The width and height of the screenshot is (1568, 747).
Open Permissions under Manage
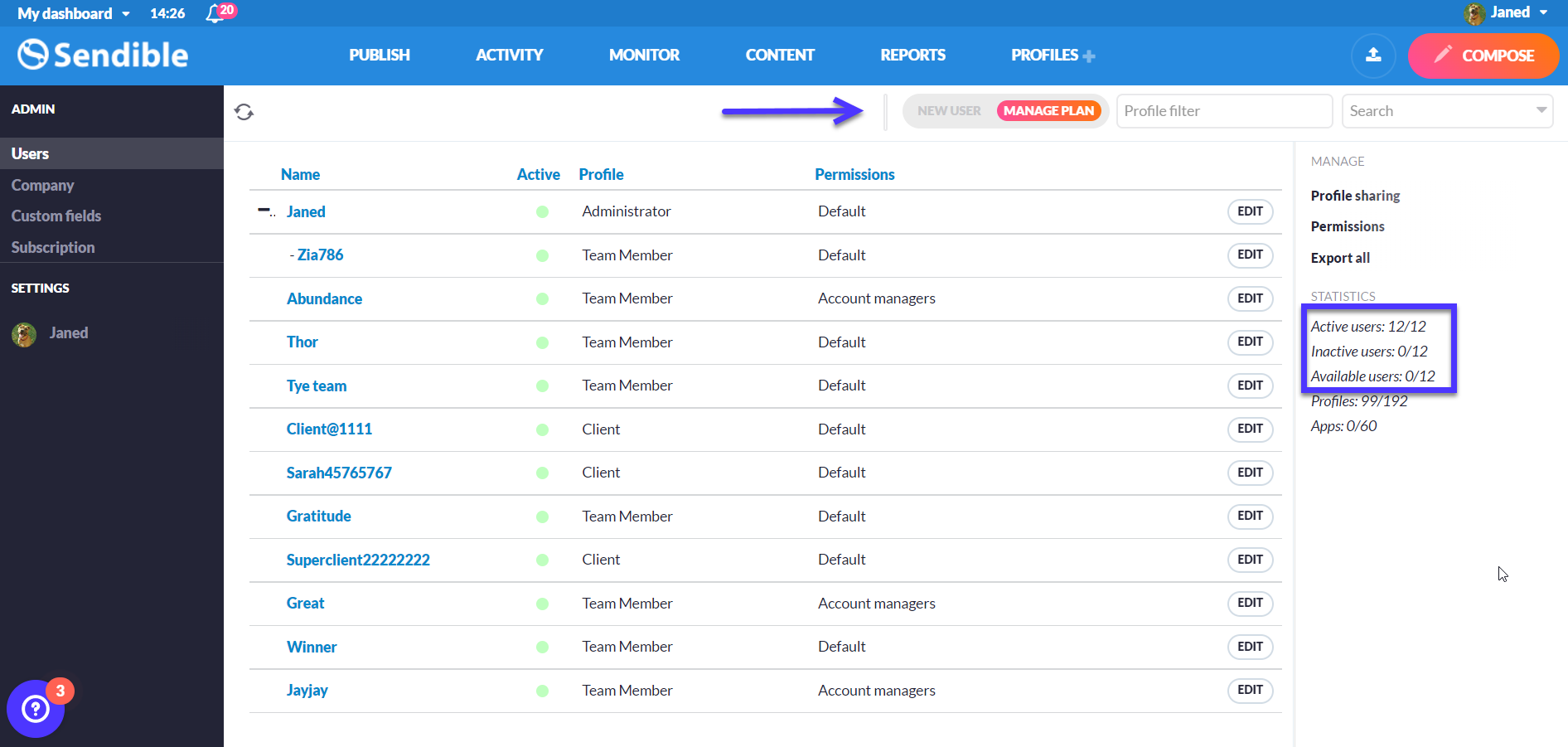pos(1348,226)
